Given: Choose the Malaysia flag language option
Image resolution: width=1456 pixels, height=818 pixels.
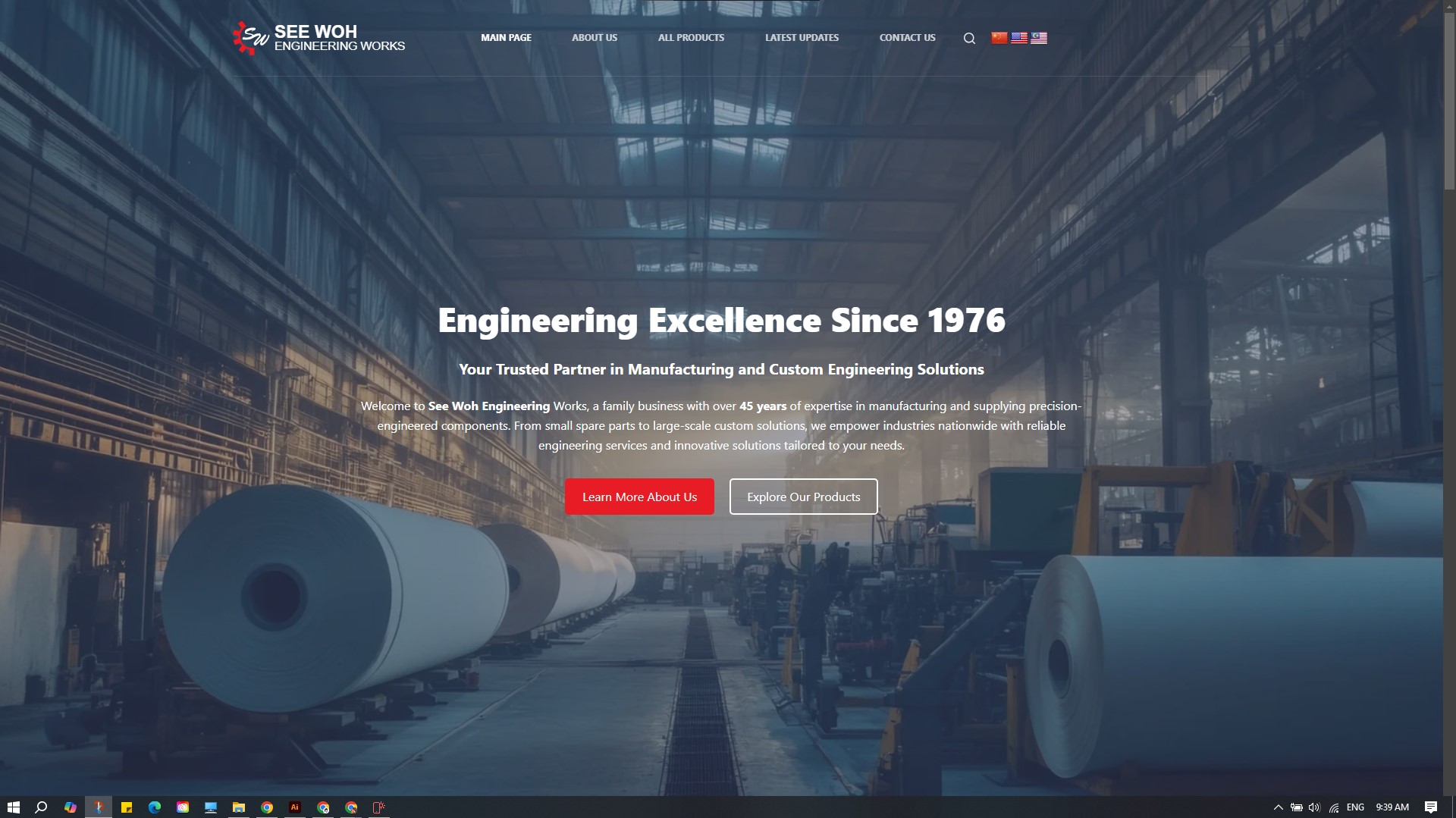Looking at the screenshot, I should coord(1039,38).
